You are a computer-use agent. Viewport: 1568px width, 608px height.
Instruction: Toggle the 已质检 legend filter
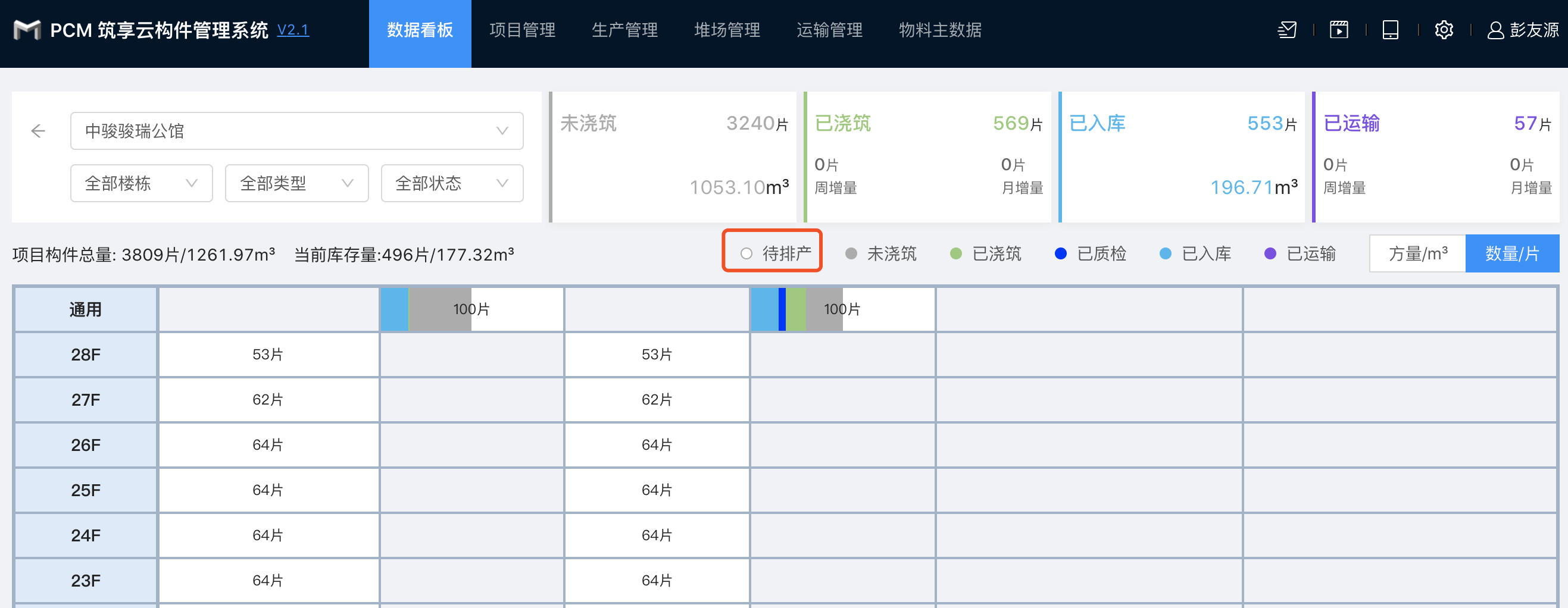(1090, 253)
